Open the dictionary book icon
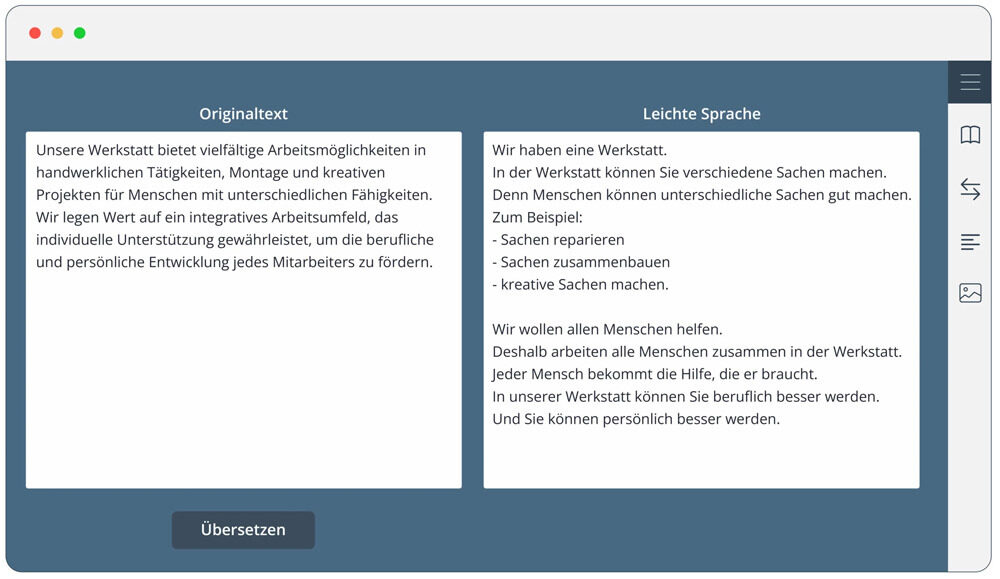Screen dimensions: 1000x579 (970, 135)
